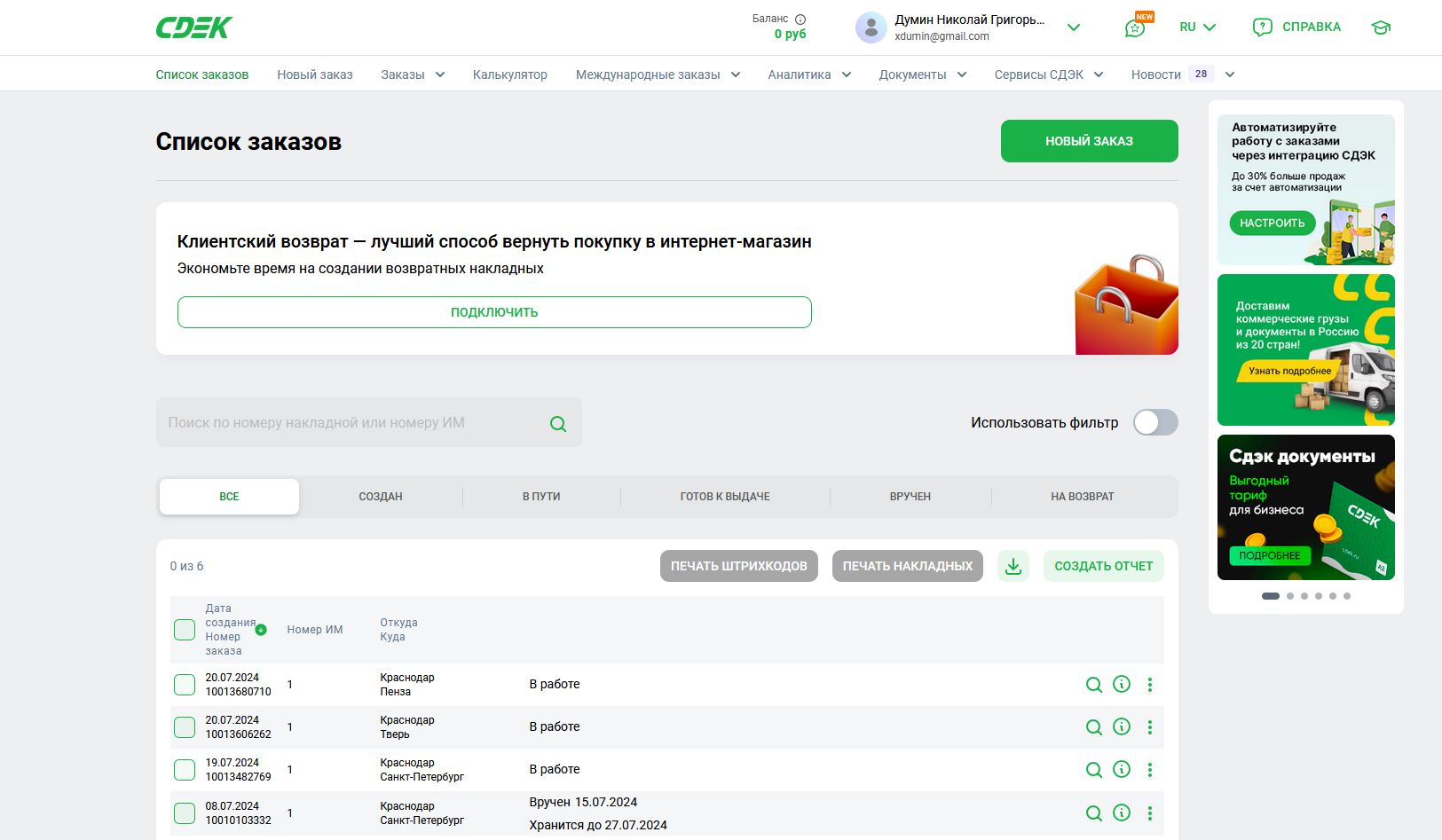Expand the Документы menu
Viewport: 1442px width, 840px height.
point(923,75)
